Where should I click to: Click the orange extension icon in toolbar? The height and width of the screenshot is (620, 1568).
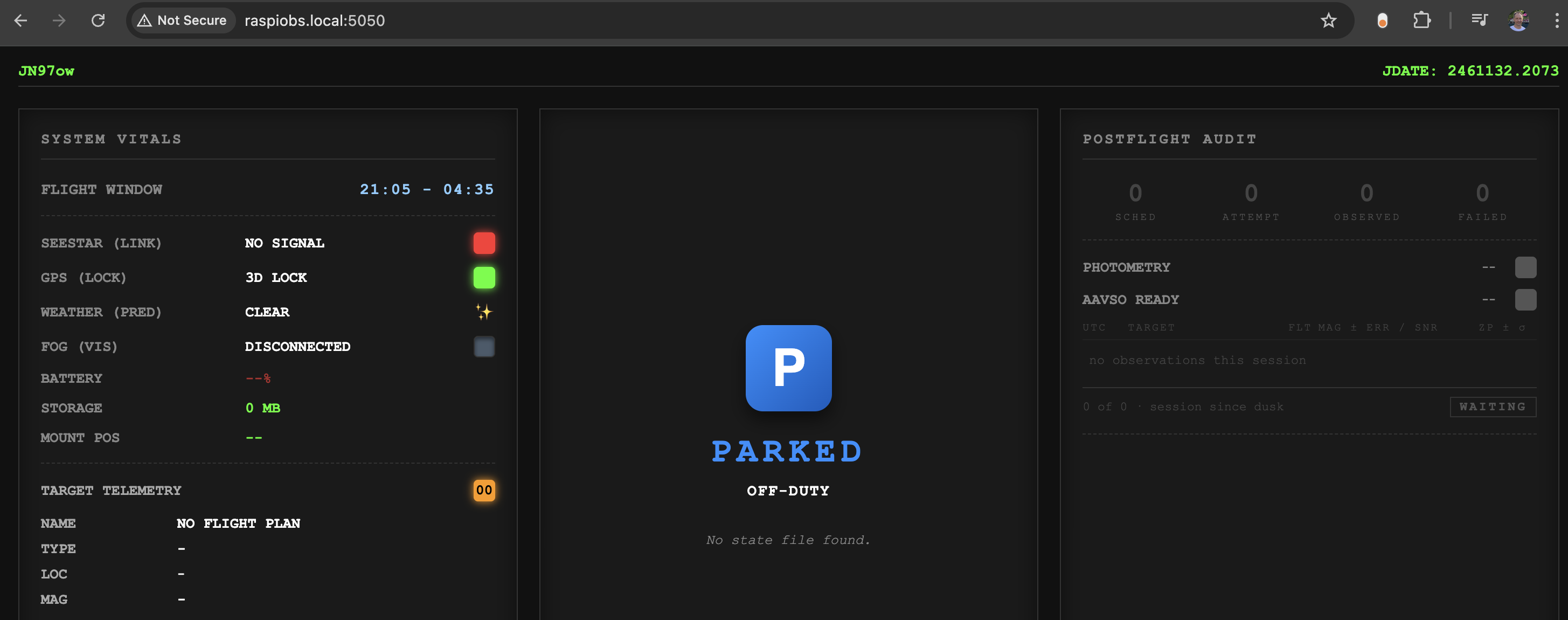(x=1382, y=20)
